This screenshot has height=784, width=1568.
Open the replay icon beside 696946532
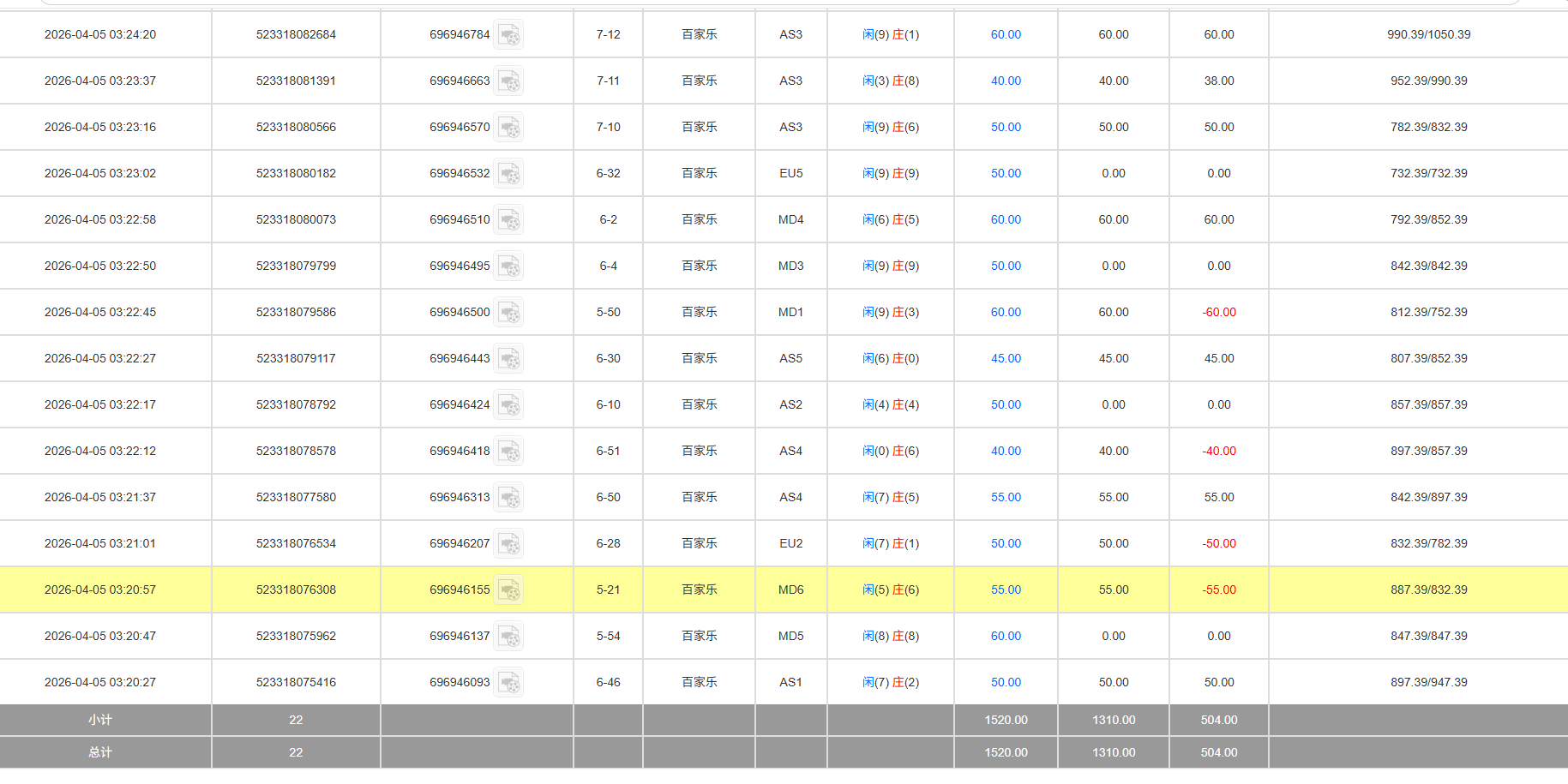(x=509, y=174)
